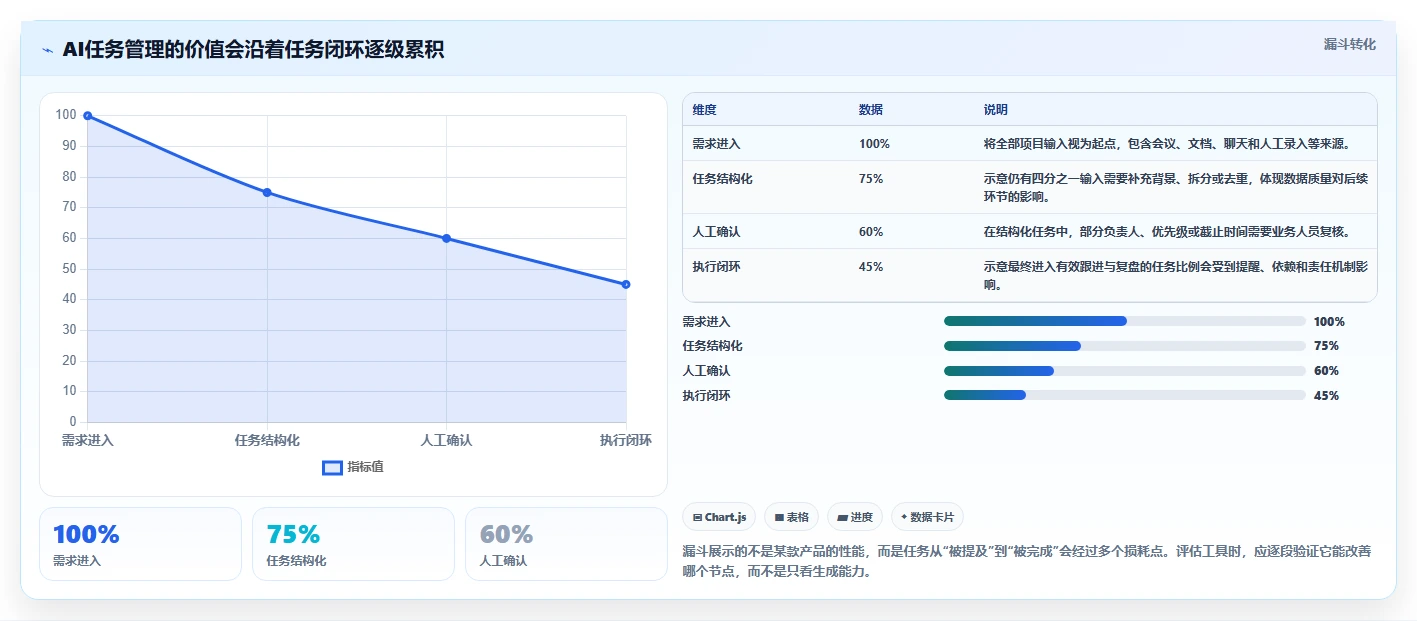Click the 100% cell in table
The width and height of the screenshot is (1417, 621).
click(874, 144)
